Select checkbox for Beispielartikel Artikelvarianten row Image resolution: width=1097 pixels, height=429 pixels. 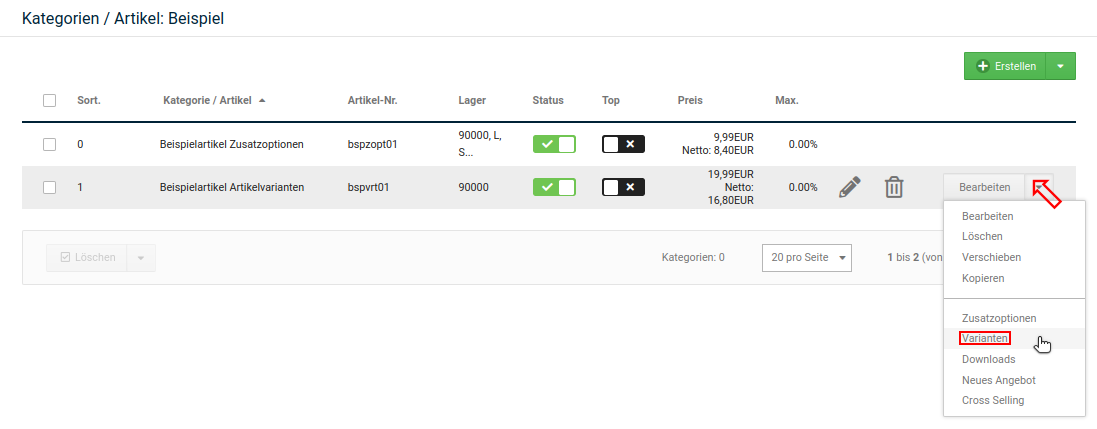pos(49,187)
